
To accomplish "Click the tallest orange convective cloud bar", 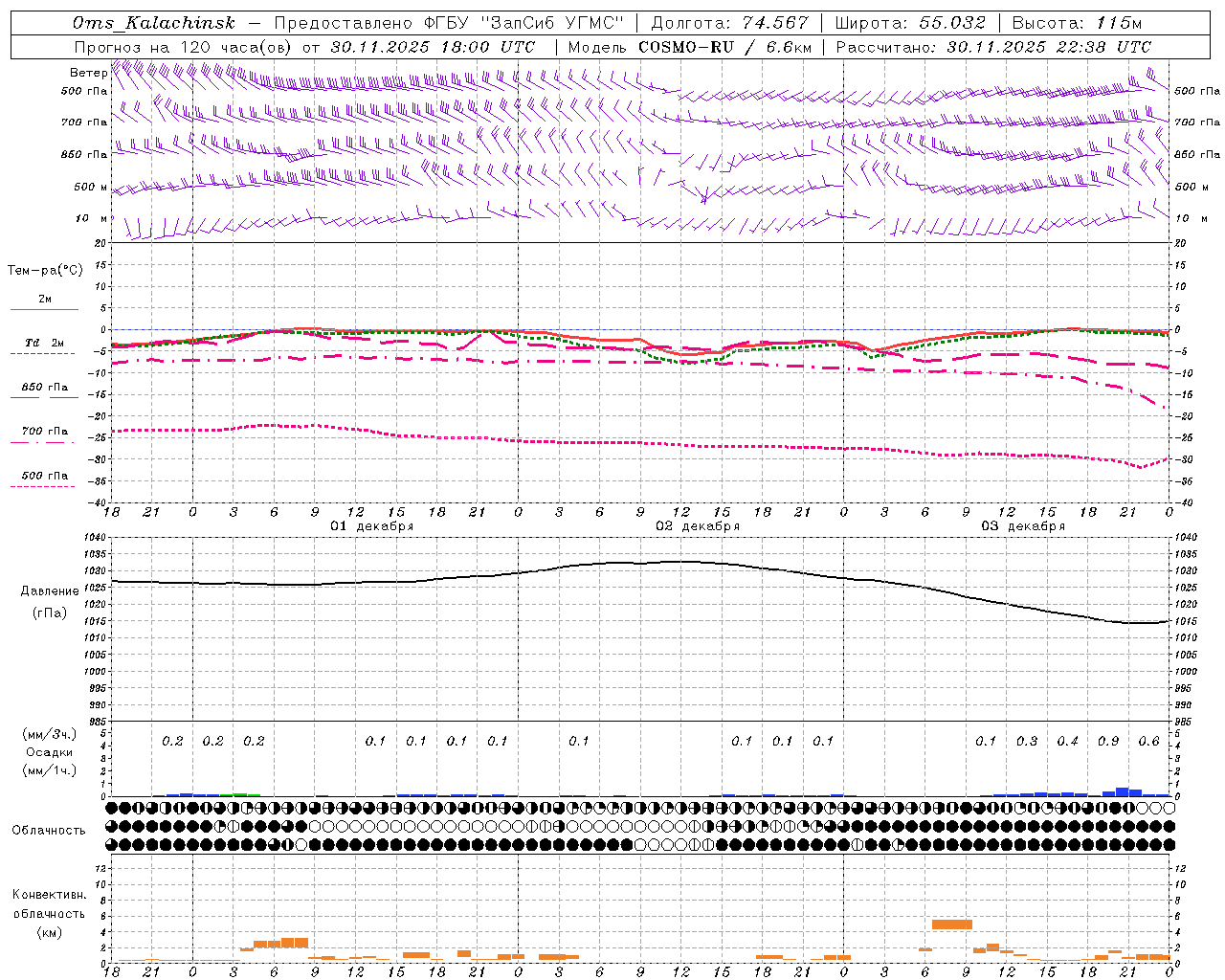I will coord(952,924).
